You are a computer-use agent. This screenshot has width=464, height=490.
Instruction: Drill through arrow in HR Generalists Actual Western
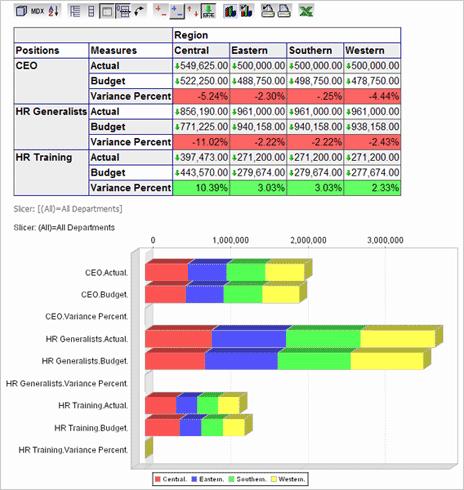point(349,112)
